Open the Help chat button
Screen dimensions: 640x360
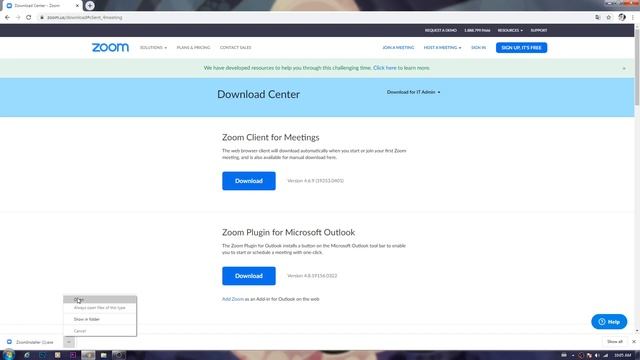609,322
